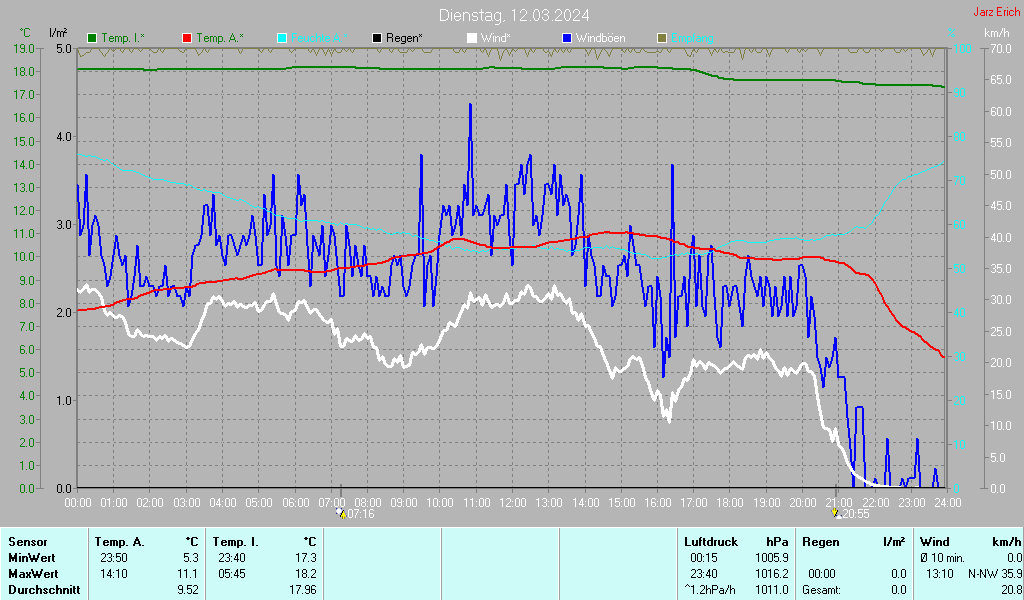Viewport: 1024px width, 600px height.
Task: Click the date title Dienstag, 12.03.2024
Action: click(513, 15)
